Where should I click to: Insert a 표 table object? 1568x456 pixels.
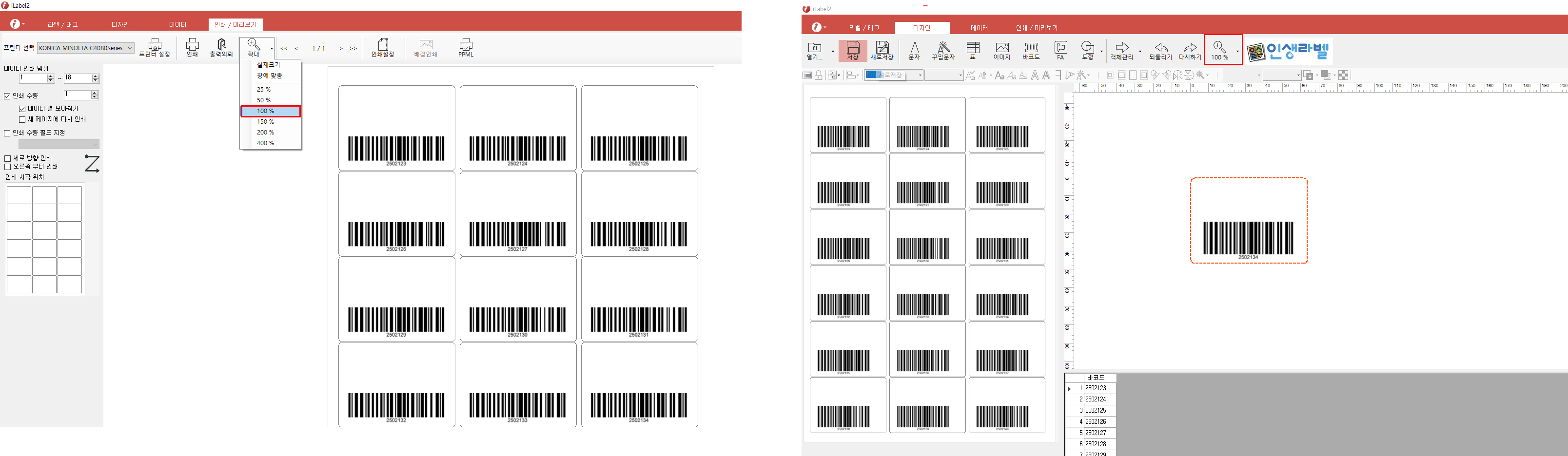pos(973,51)
